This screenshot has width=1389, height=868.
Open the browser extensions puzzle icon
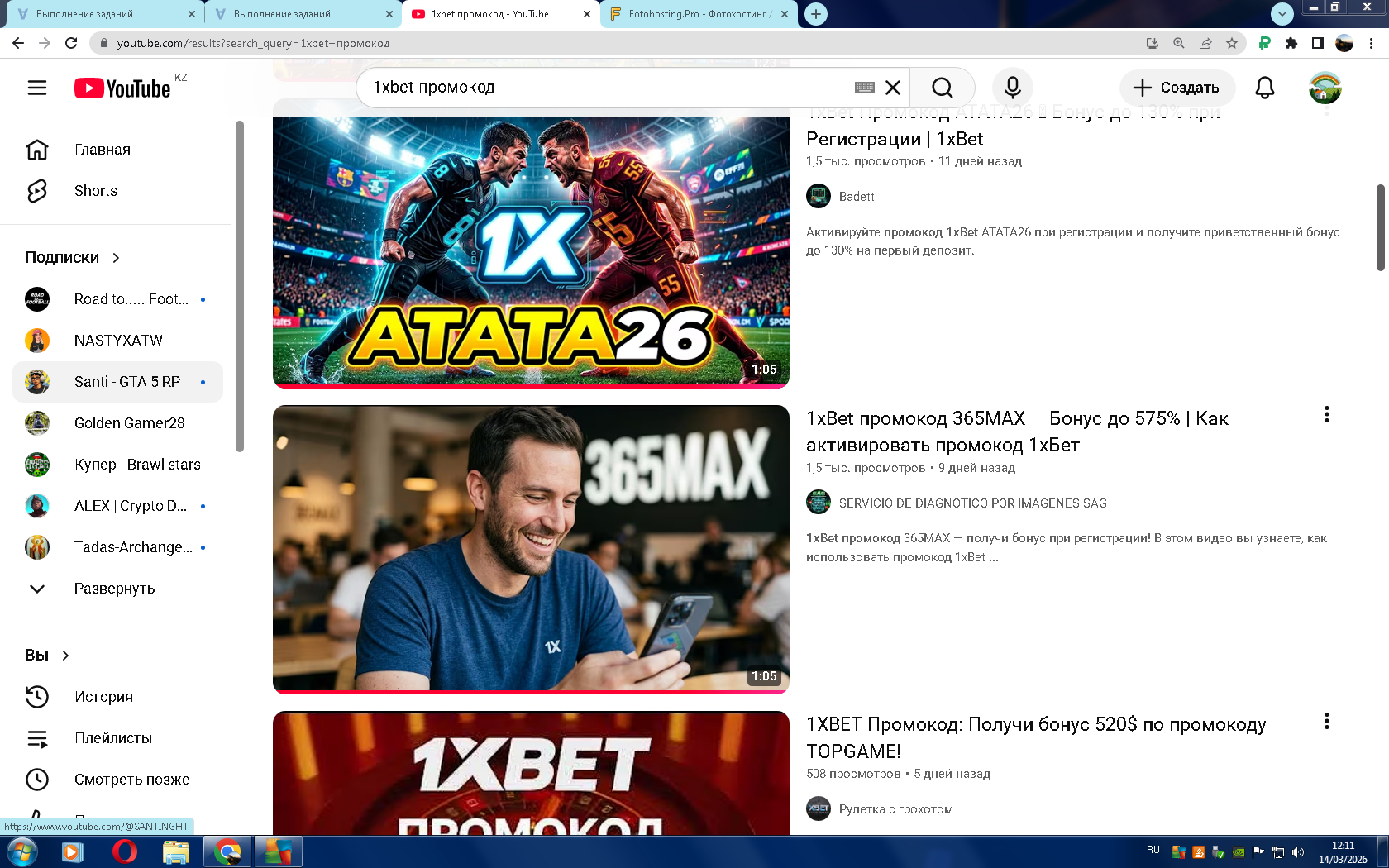(1291, 43)
